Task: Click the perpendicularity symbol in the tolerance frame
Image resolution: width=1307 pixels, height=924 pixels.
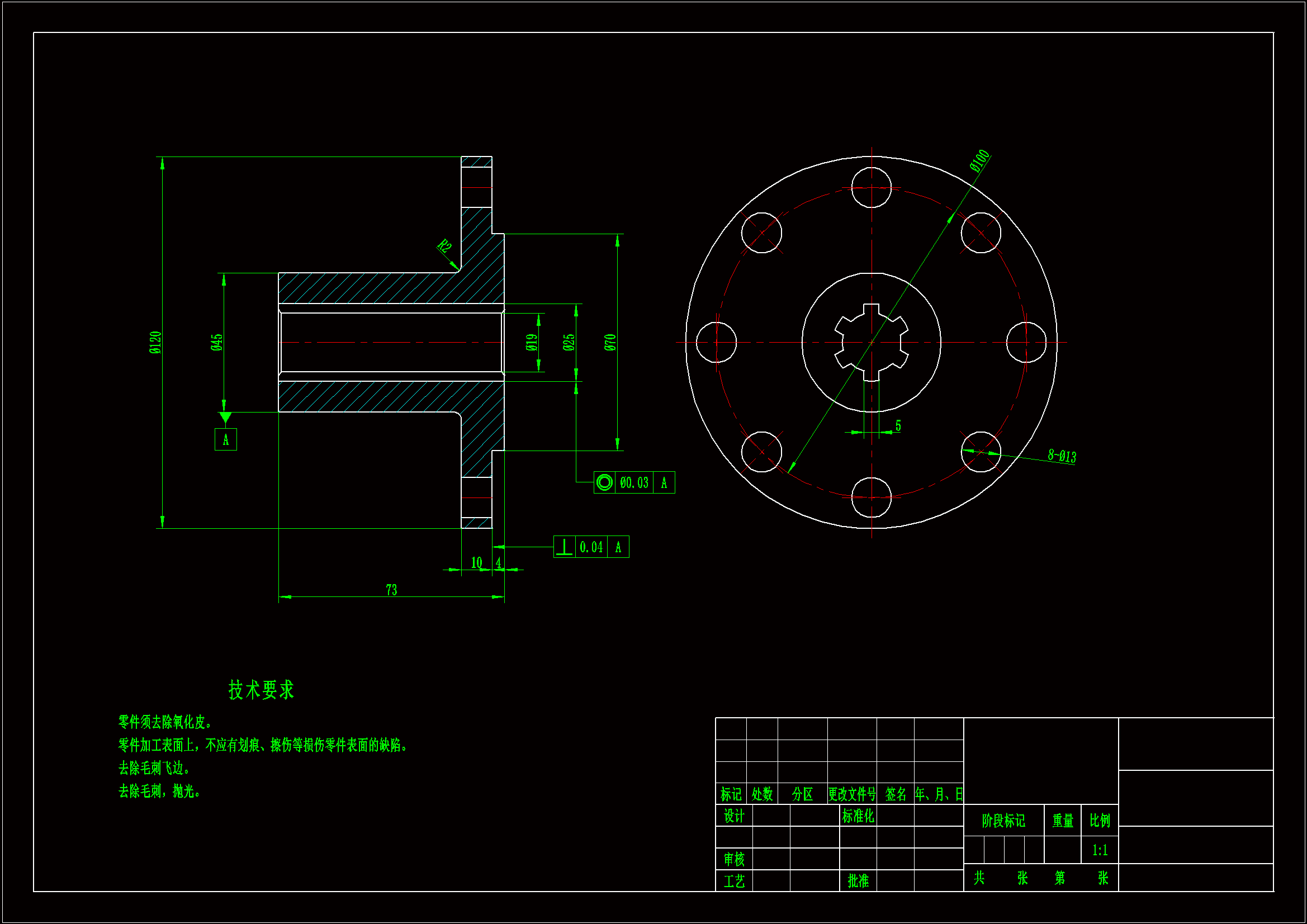Action: pos(563,547)
